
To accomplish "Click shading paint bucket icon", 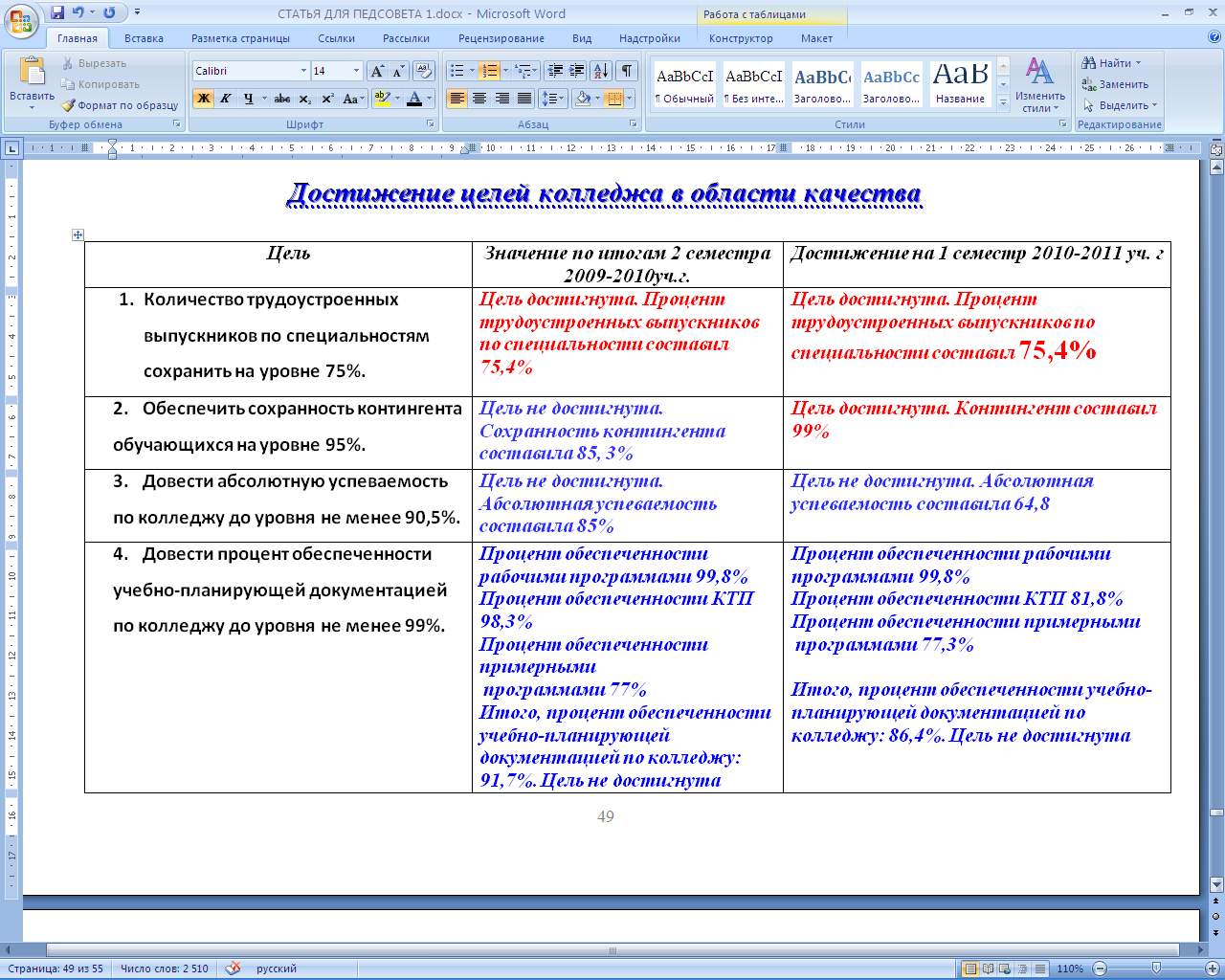I will click(582, 99).
